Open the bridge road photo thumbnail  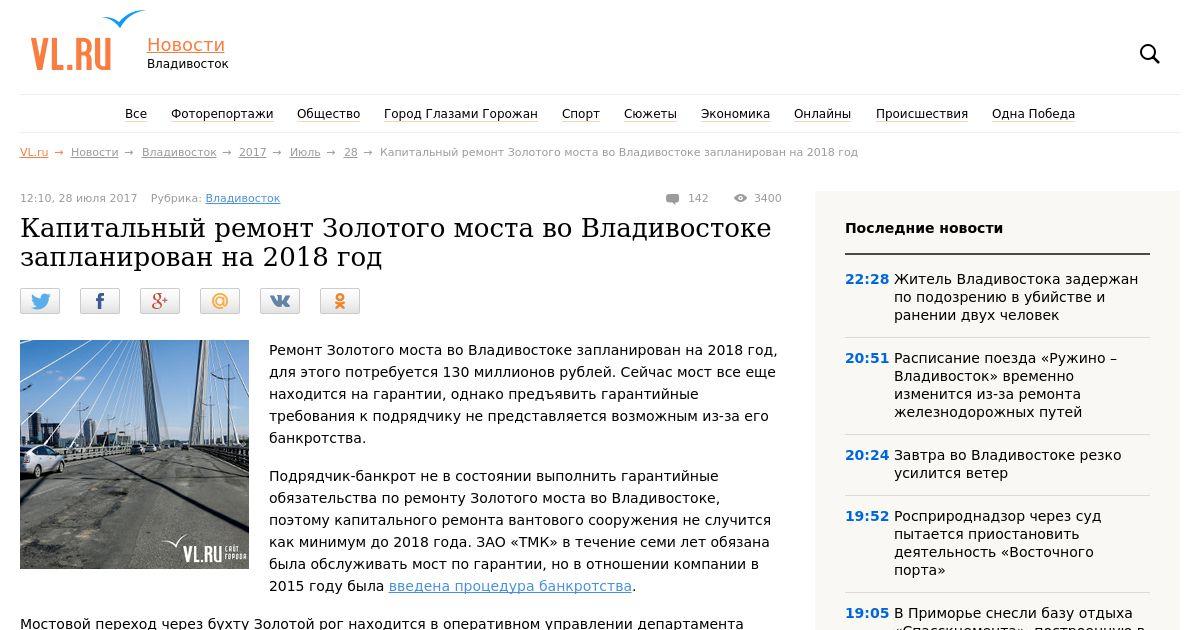(134, 454)
